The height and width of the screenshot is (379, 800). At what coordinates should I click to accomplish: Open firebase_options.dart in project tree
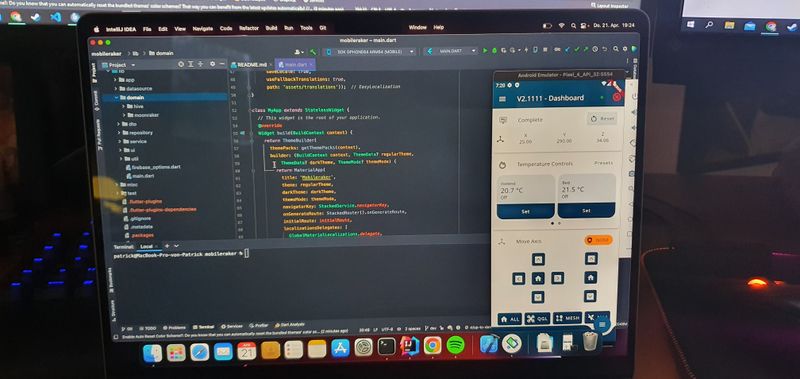click(x=153, y=167)
